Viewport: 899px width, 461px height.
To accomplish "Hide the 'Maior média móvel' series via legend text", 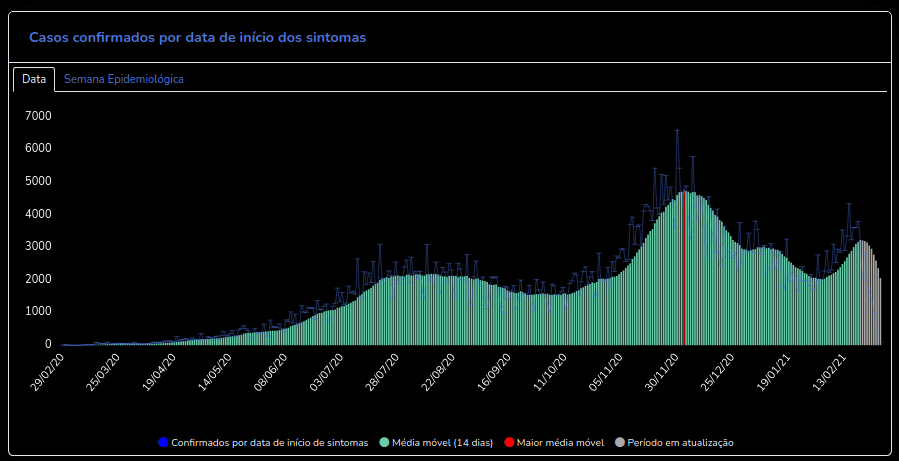I will [x=560, y=442].
